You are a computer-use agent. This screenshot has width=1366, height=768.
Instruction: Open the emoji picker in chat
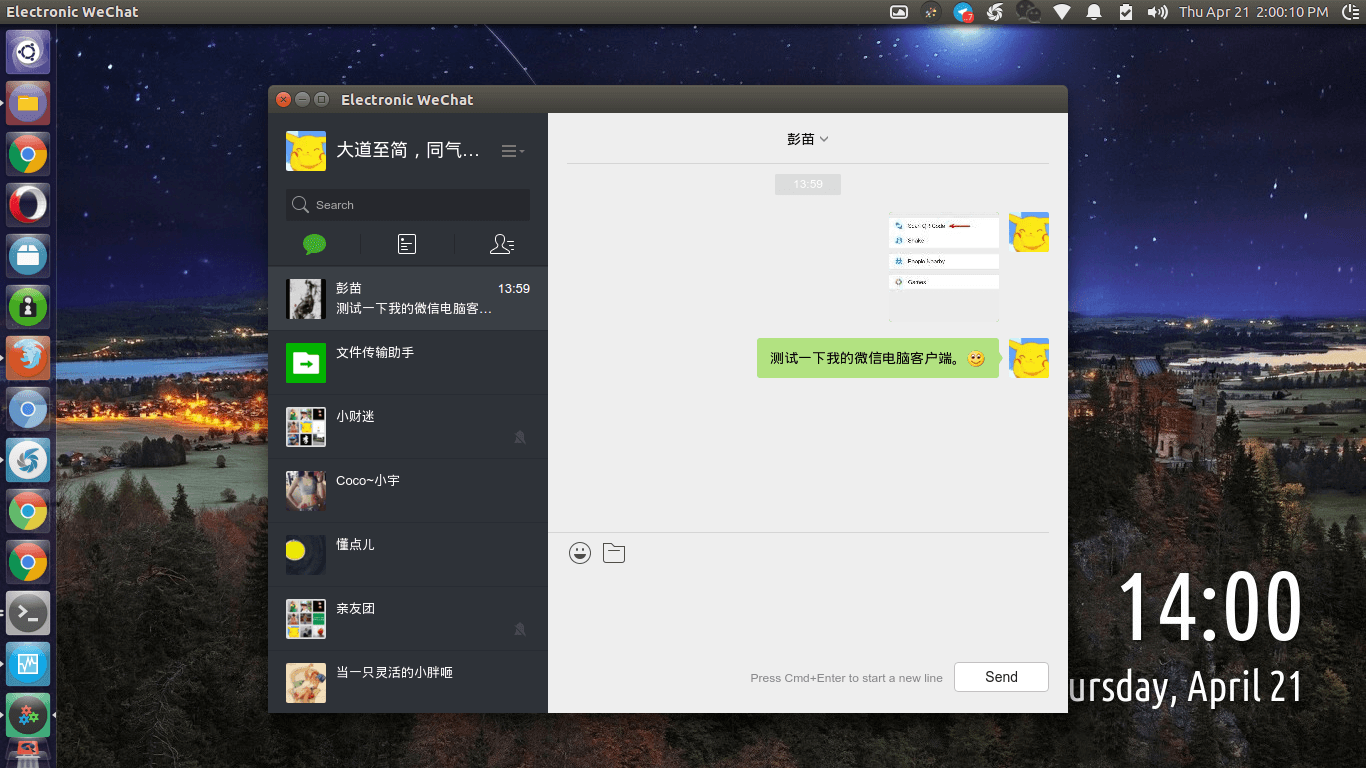(x=580, y=553)
